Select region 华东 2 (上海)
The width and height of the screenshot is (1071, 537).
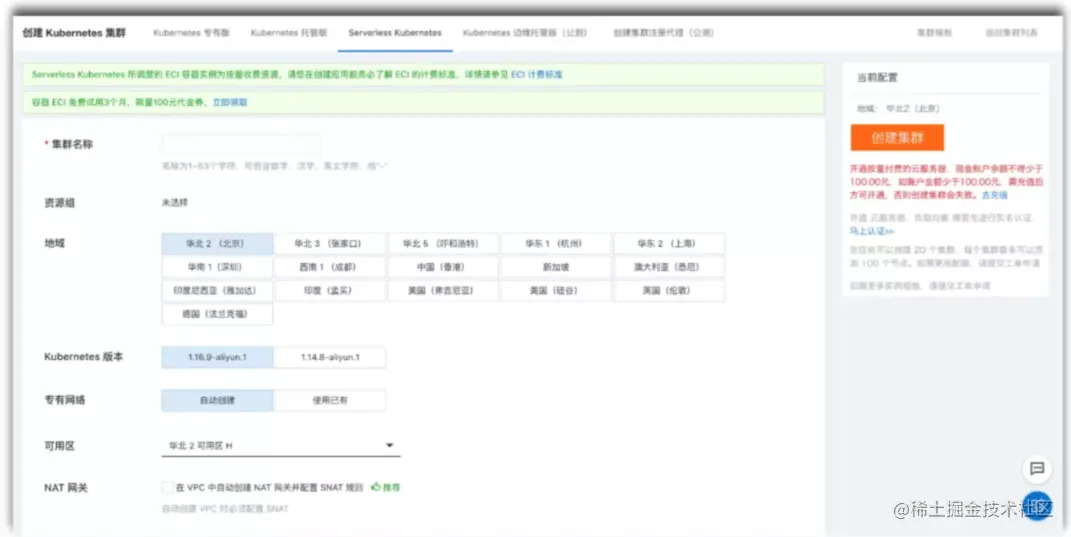point(669,243)
